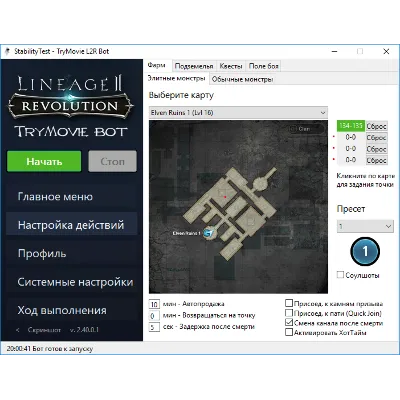
Task: Open the Поле боя tab
Action: 263,66
